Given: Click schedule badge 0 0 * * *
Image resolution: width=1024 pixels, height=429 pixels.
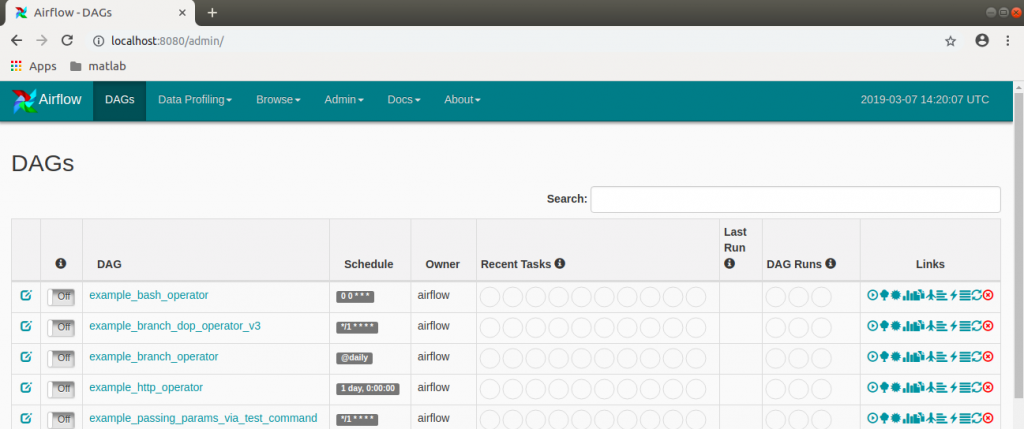Looking at the screenshot, I should (355, 296).
